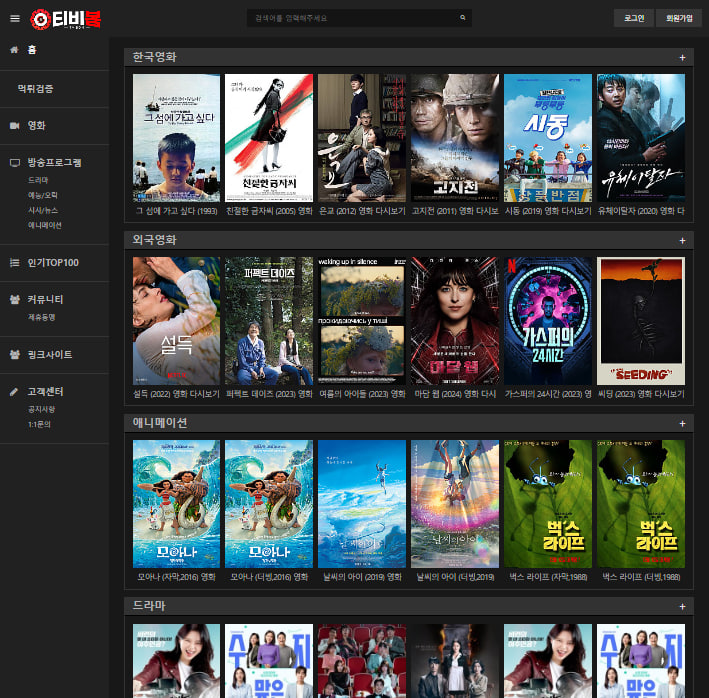709x698 pixels.
Task: Open 인기TOP100 sidebar menu item
Action: pos(53,263)
